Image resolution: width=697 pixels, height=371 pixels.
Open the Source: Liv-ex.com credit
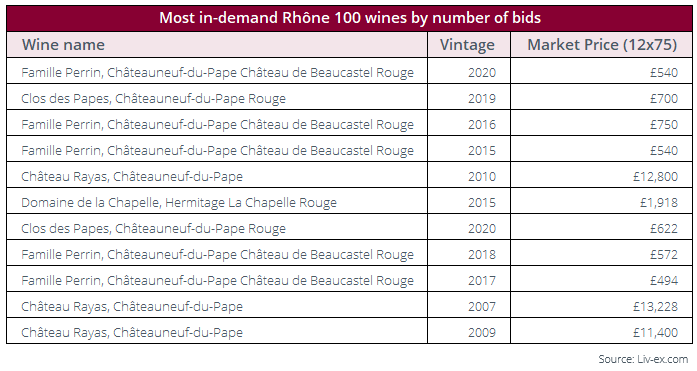click(x=643, y=359)
